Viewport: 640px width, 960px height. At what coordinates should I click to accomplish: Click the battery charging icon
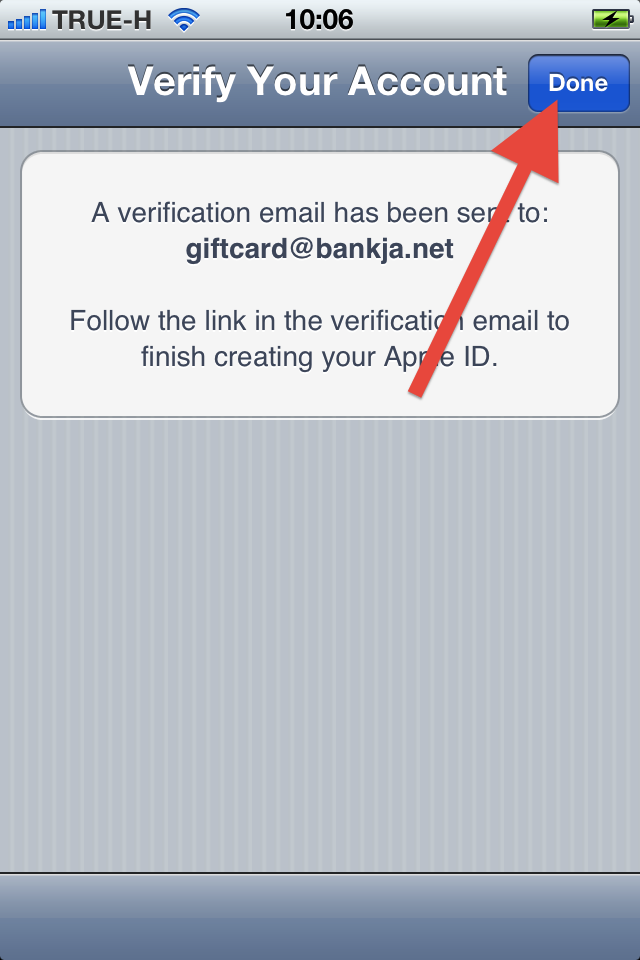(x=612, y=20)
